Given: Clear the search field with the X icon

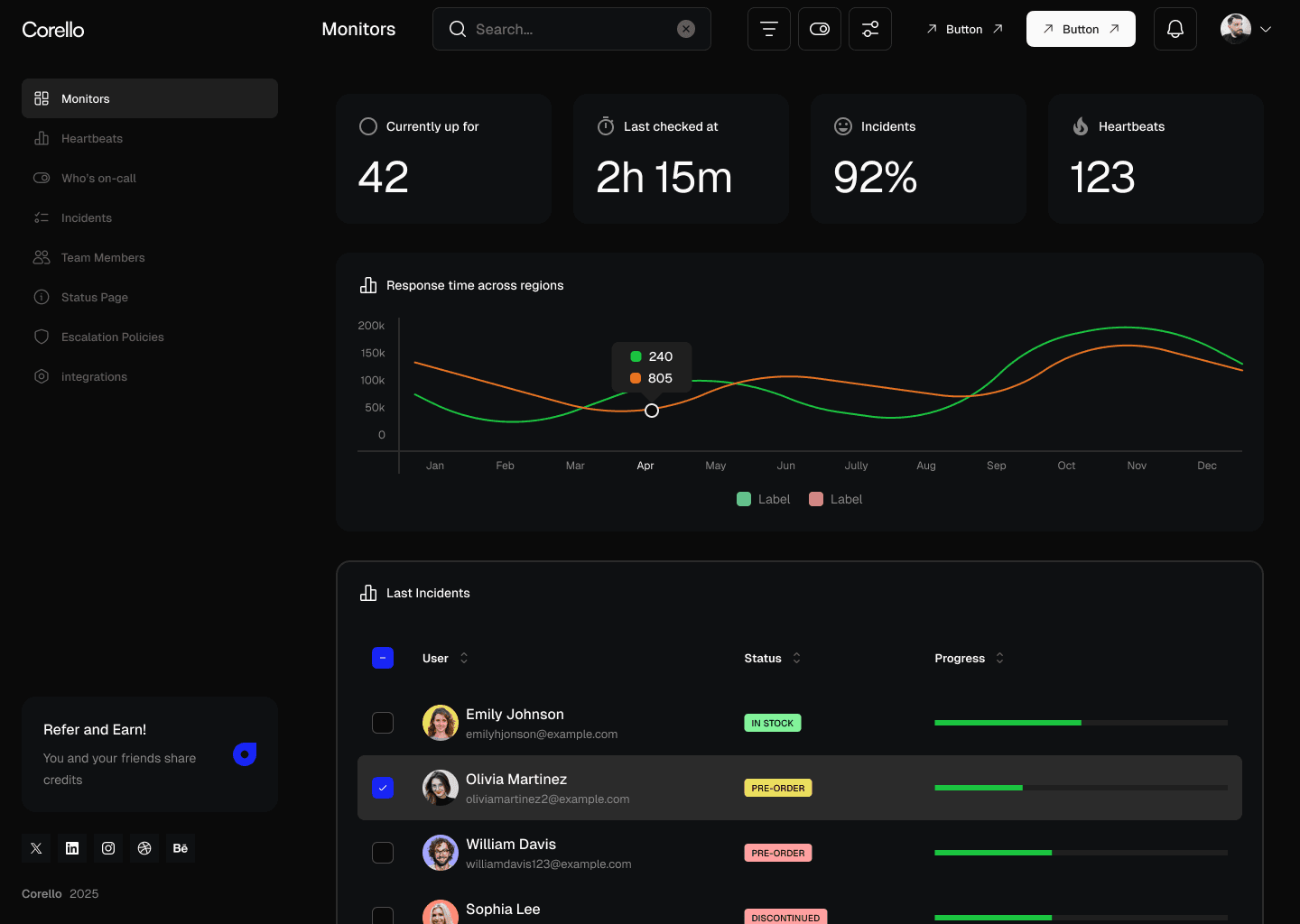Looking at the screenshot, I should pyautogui.click(x=686, y=29).
